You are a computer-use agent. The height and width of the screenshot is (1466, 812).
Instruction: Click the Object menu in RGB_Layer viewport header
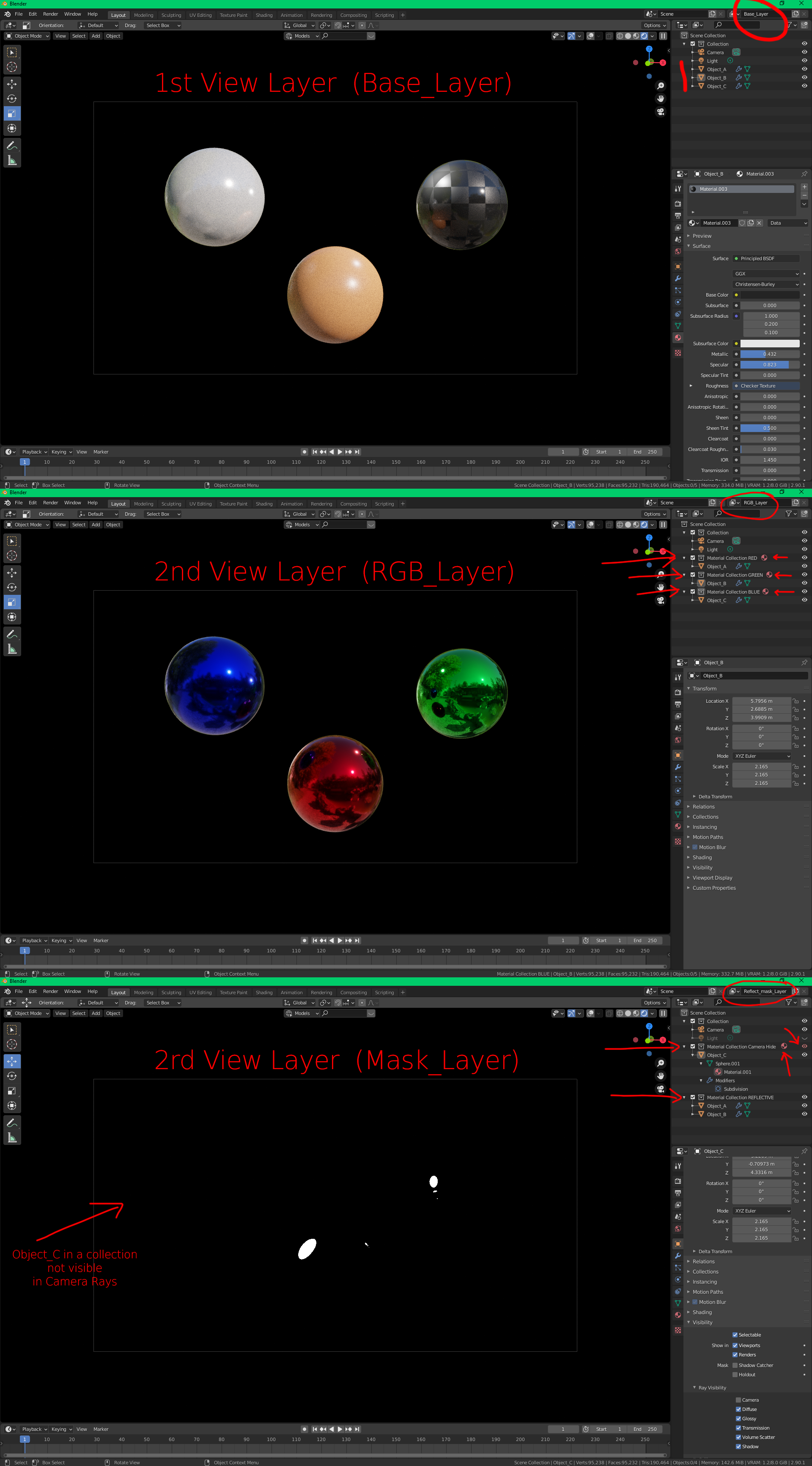point(112,525)
